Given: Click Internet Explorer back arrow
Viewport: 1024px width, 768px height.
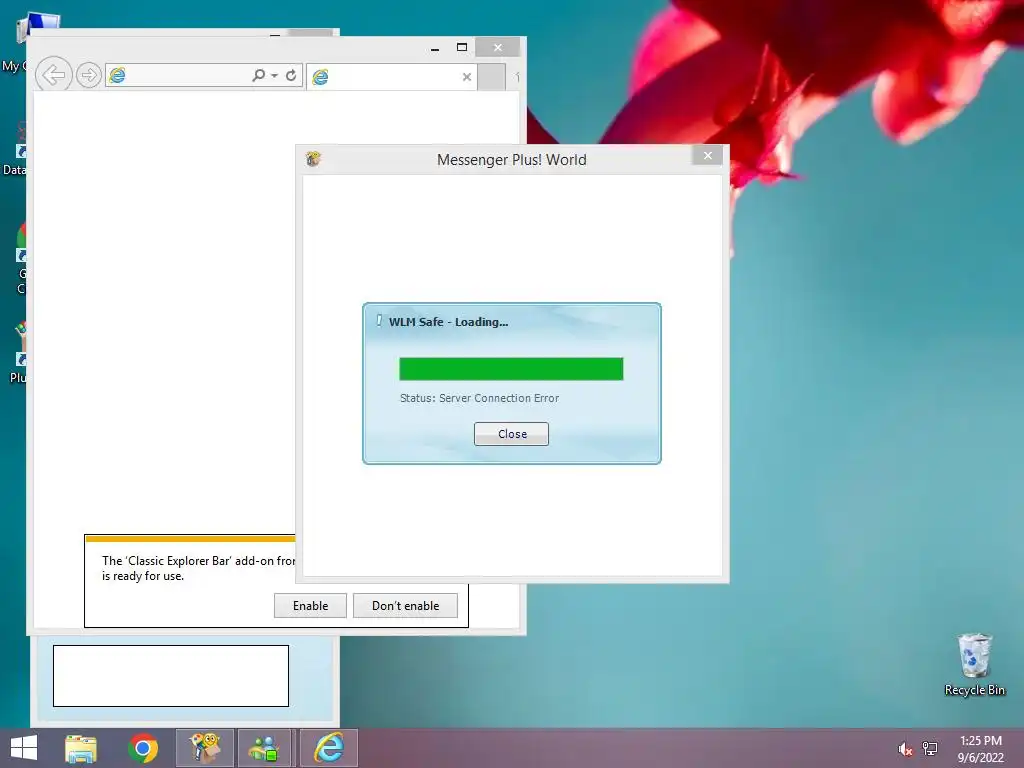Looking at the screenshot, I should pos(53,75).
